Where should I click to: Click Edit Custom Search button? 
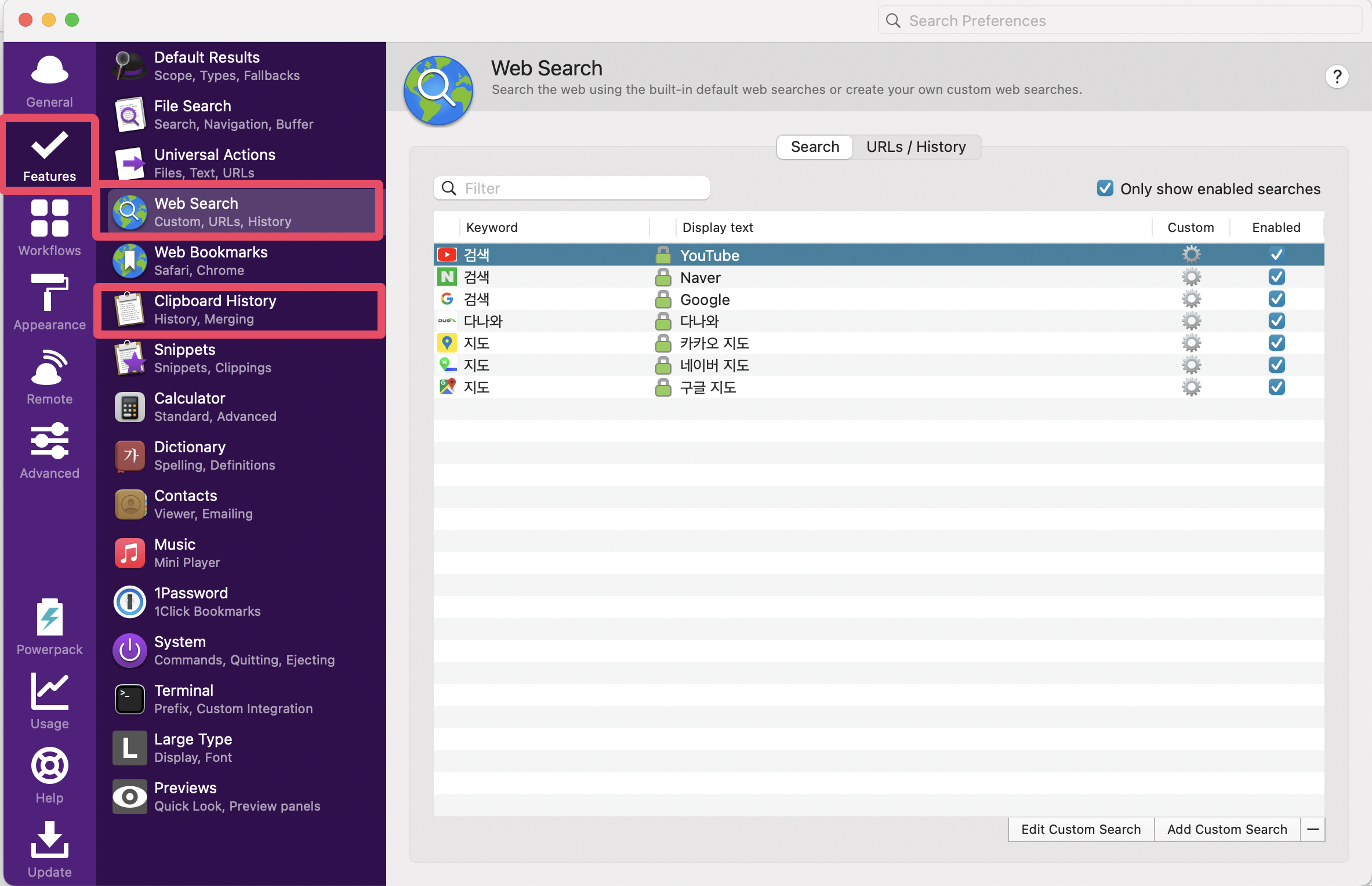click(1080, 829)
